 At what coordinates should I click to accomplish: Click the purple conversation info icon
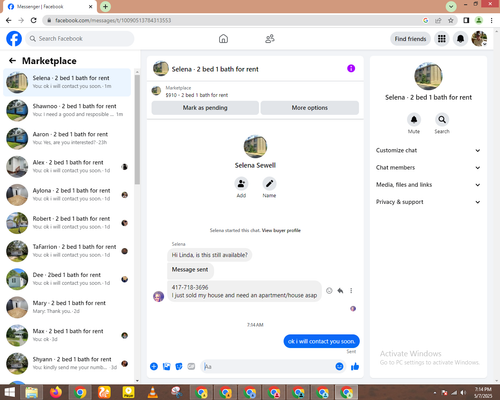(x=351, y=69)
